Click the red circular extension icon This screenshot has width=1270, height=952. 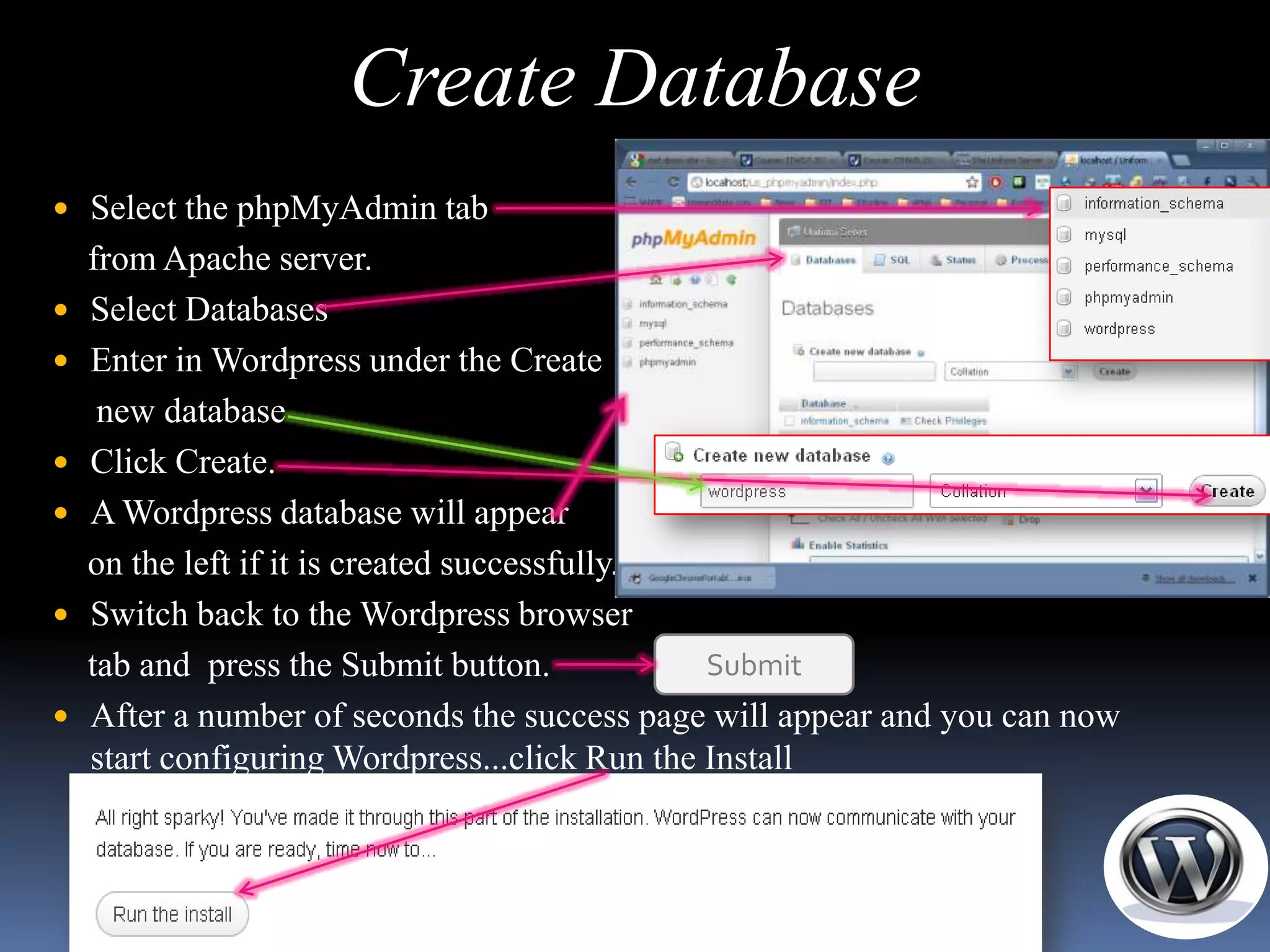(x=996, y=182)
